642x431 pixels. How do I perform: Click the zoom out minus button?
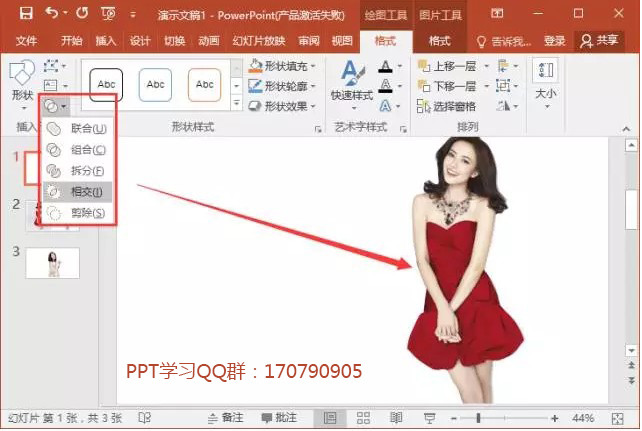tap(454, 418)
